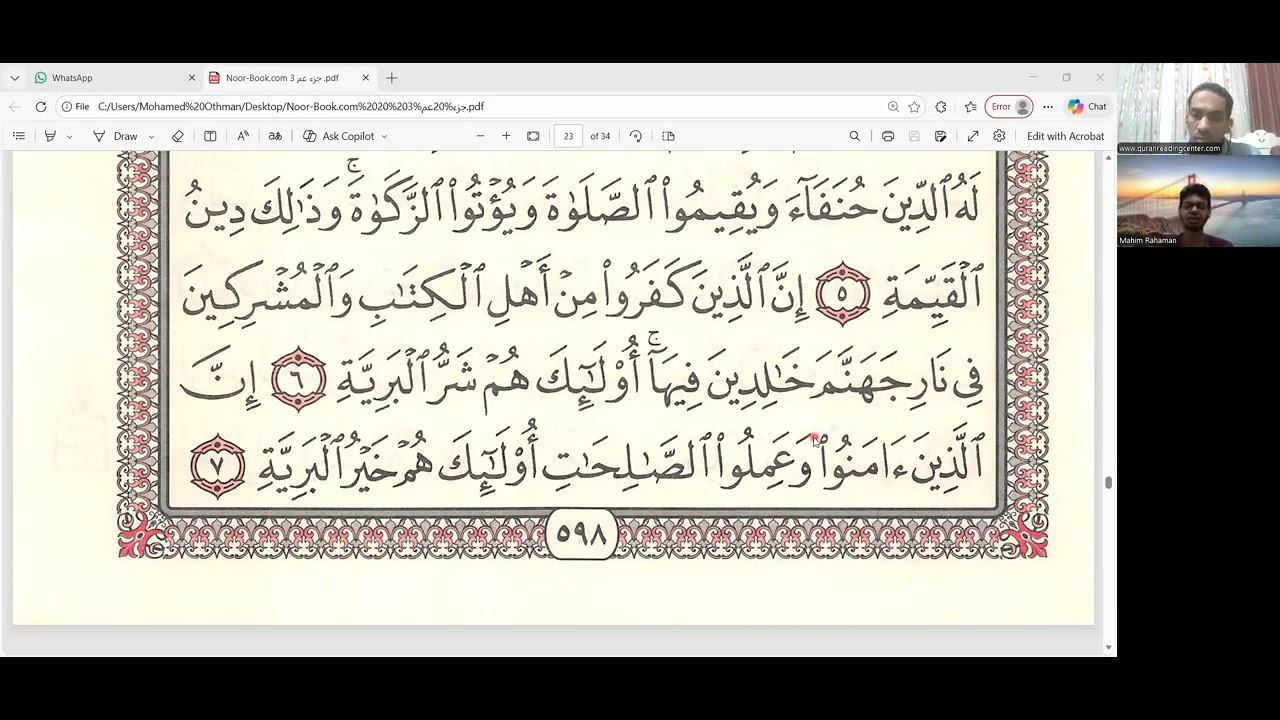Select the quranreadingcenter.com video tile
The image size is (1280, 720).
(x=1198, y=109)
